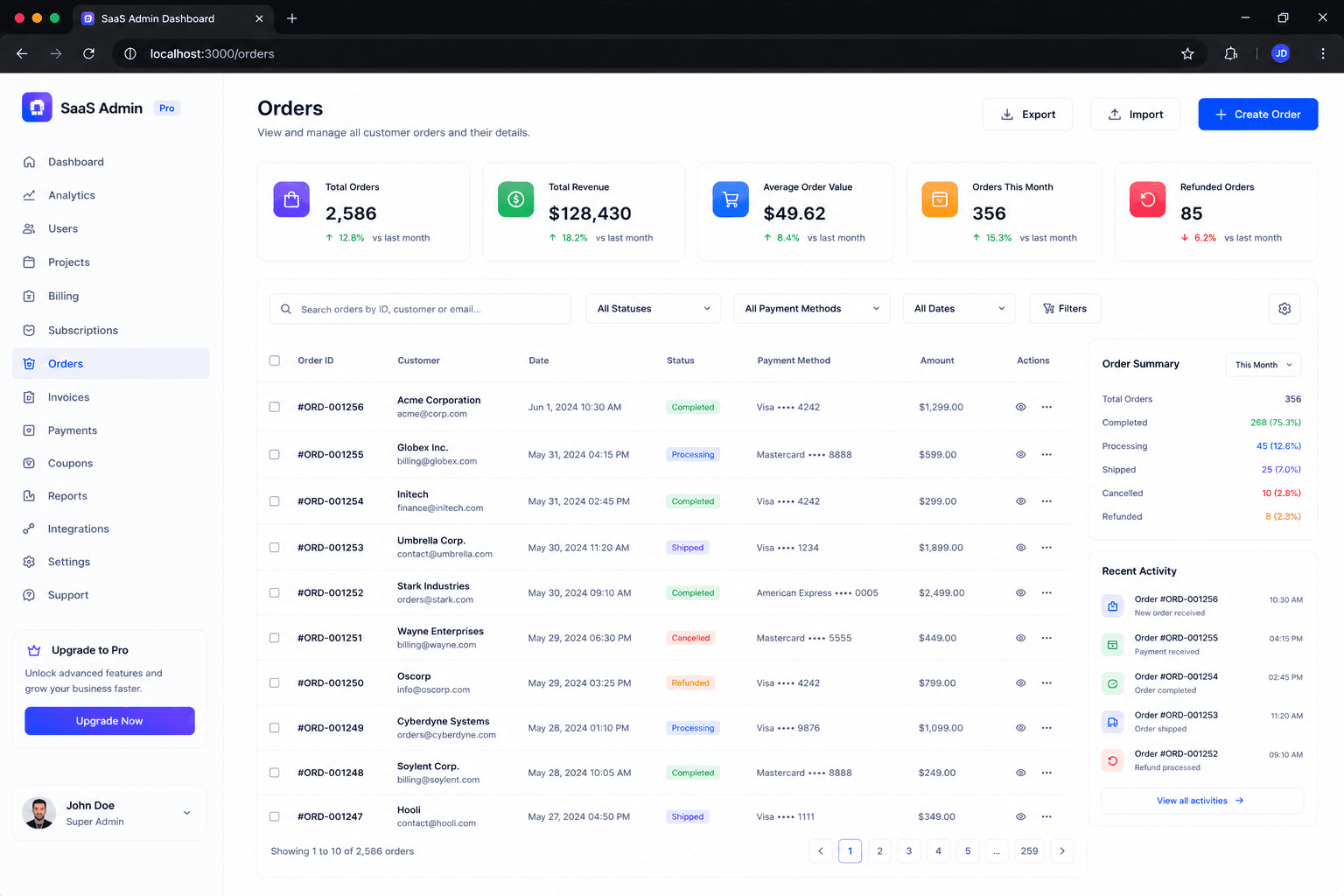This screenshot has width=1344, height=896.
Task: Open the All Statuses dropdown
Action: point(654,309)
